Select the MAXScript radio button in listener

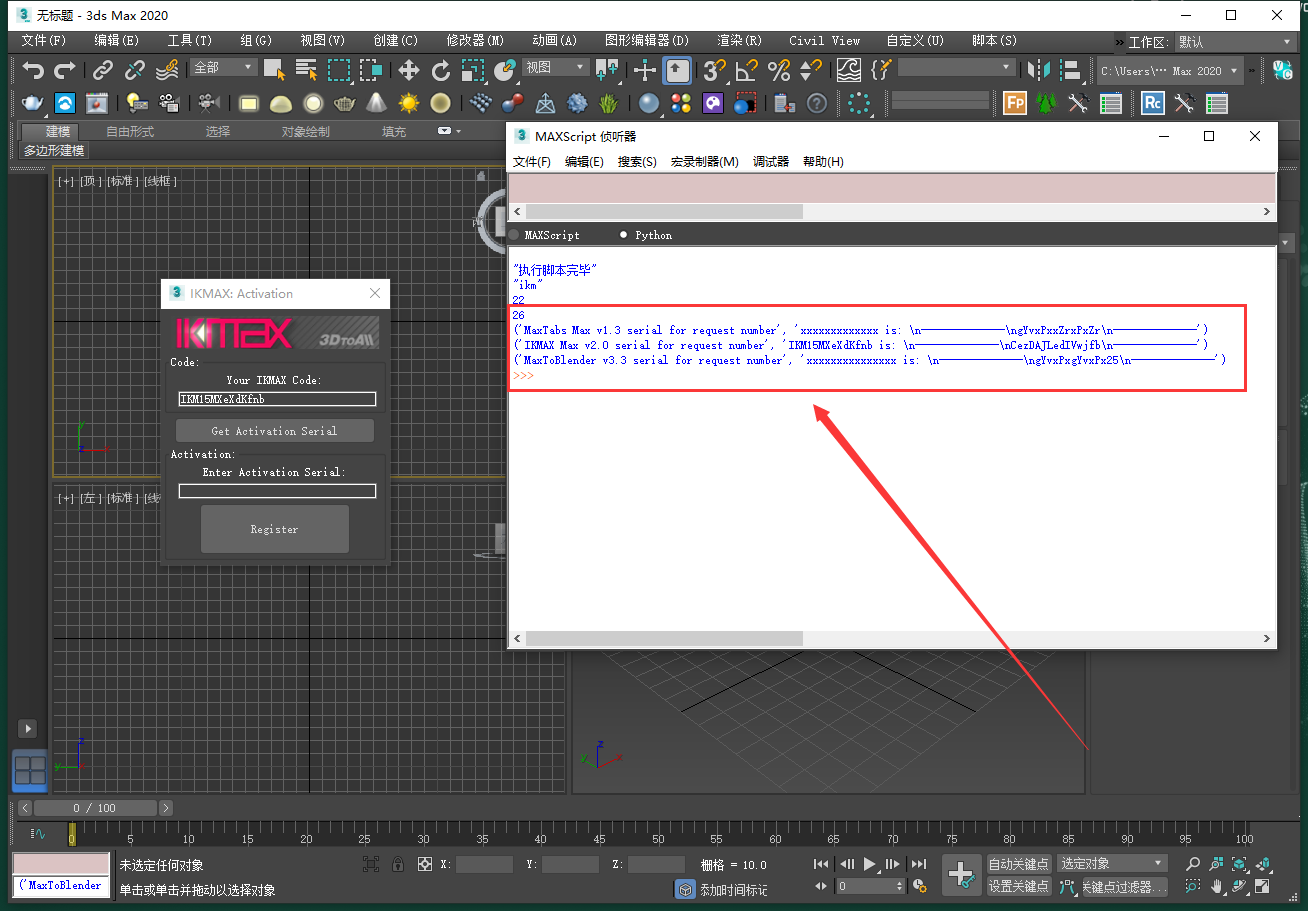click(x=514, y=235)
